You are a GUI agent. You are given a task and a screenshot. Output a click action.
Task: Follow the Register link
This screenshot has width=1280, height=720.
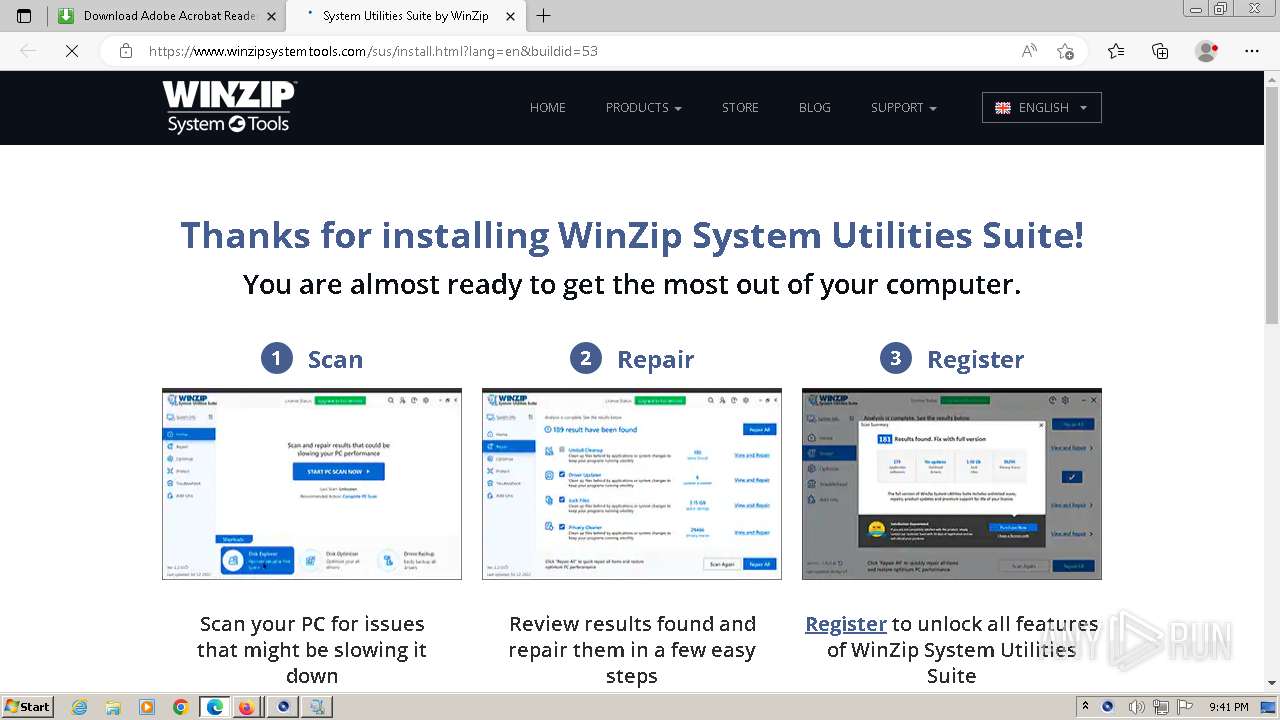tap(846, 624)
